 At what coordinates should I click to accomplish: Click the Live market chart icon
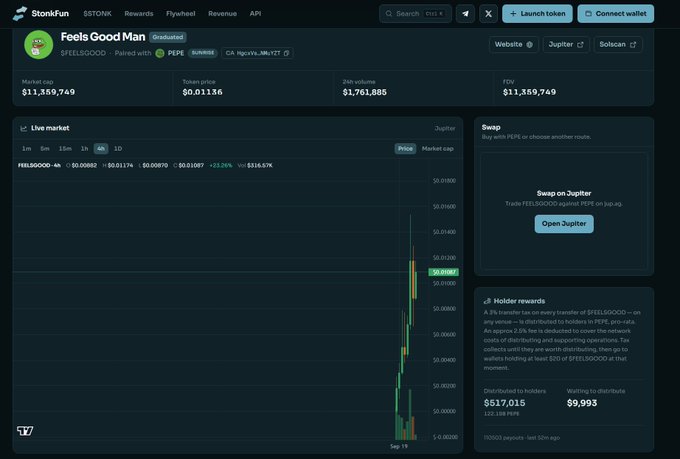click(x=23, y=128)
